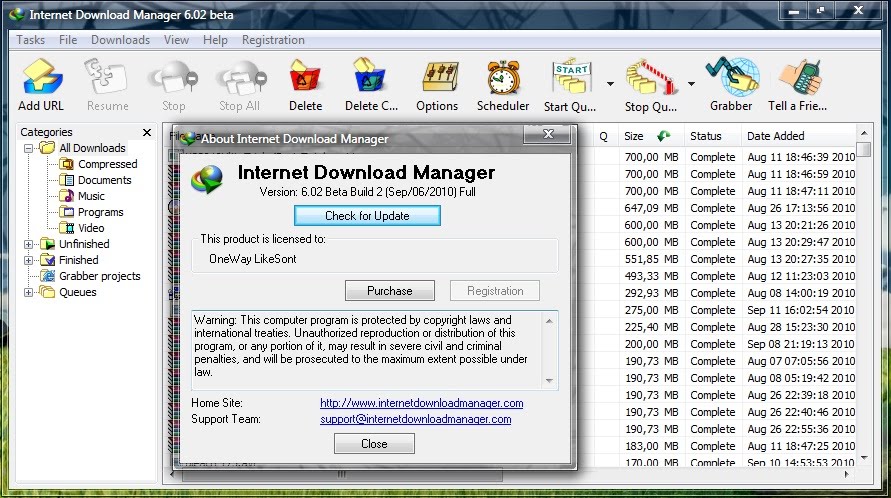Select the 493,33 MB download row

pos(723,276)
